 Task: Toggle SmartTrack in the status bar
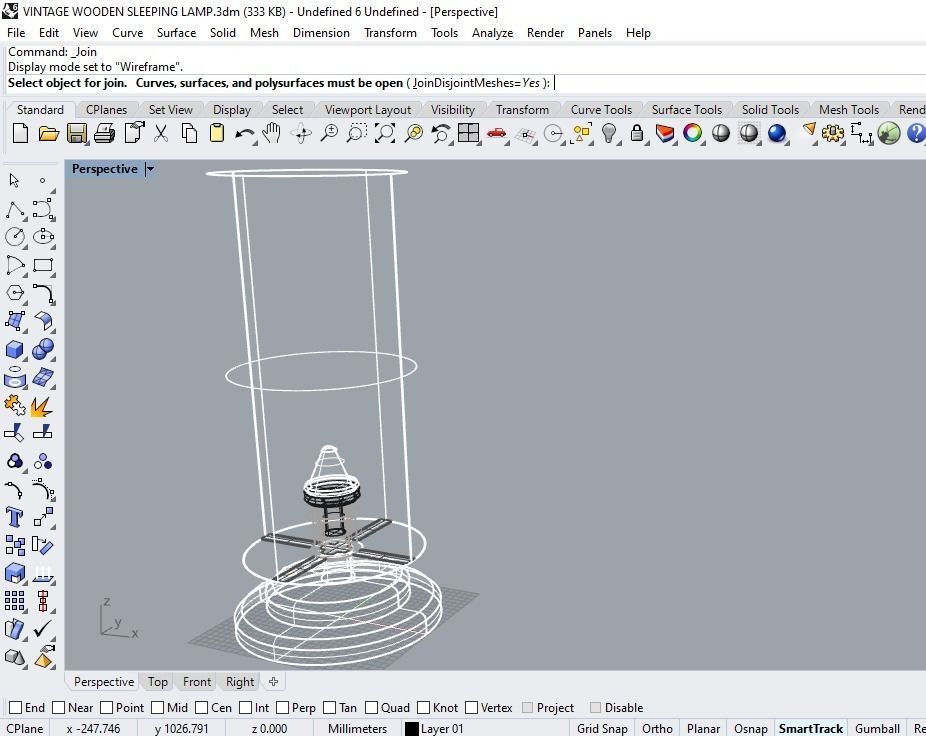click(810, 729)
